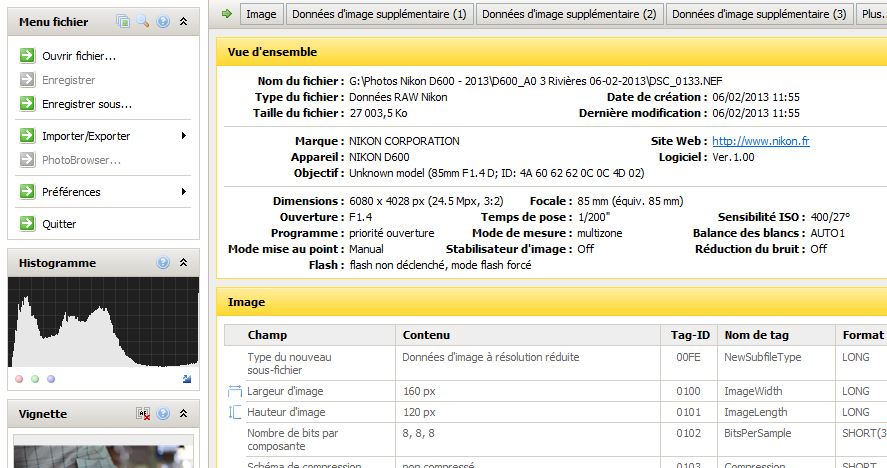Click the Plus... tab button
The image size is (887, 468).
click(x=872, y=14)
